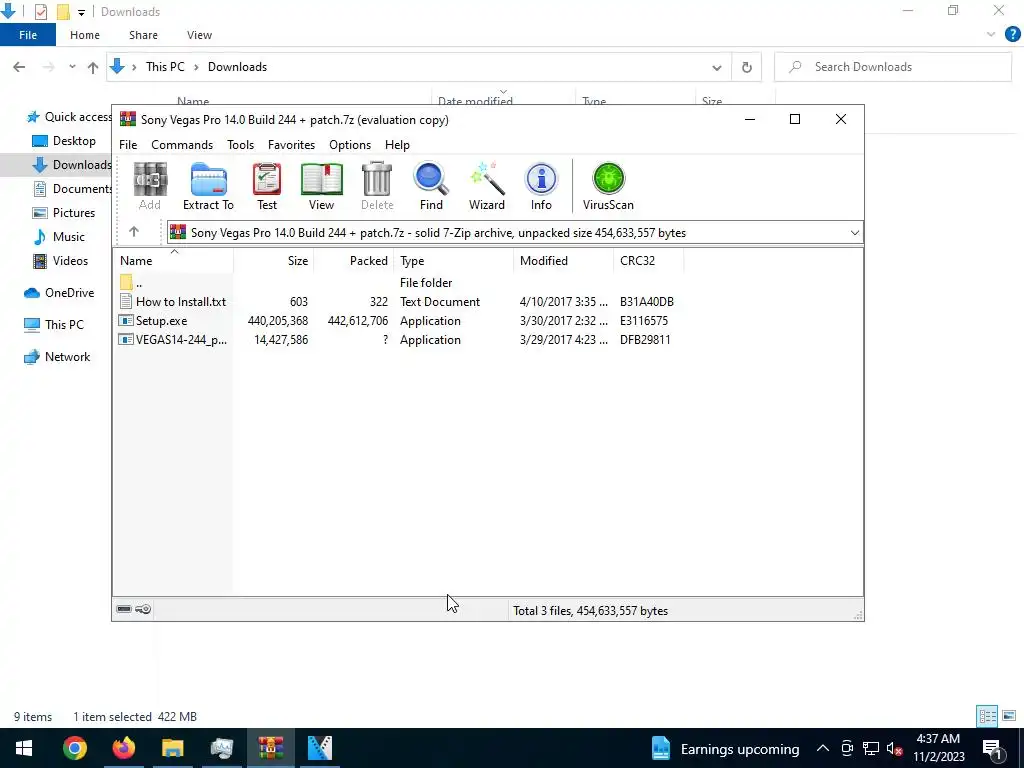The image size is (1024, 768).
Task: Switch Explorer to details view
Action: pos(987,716)
